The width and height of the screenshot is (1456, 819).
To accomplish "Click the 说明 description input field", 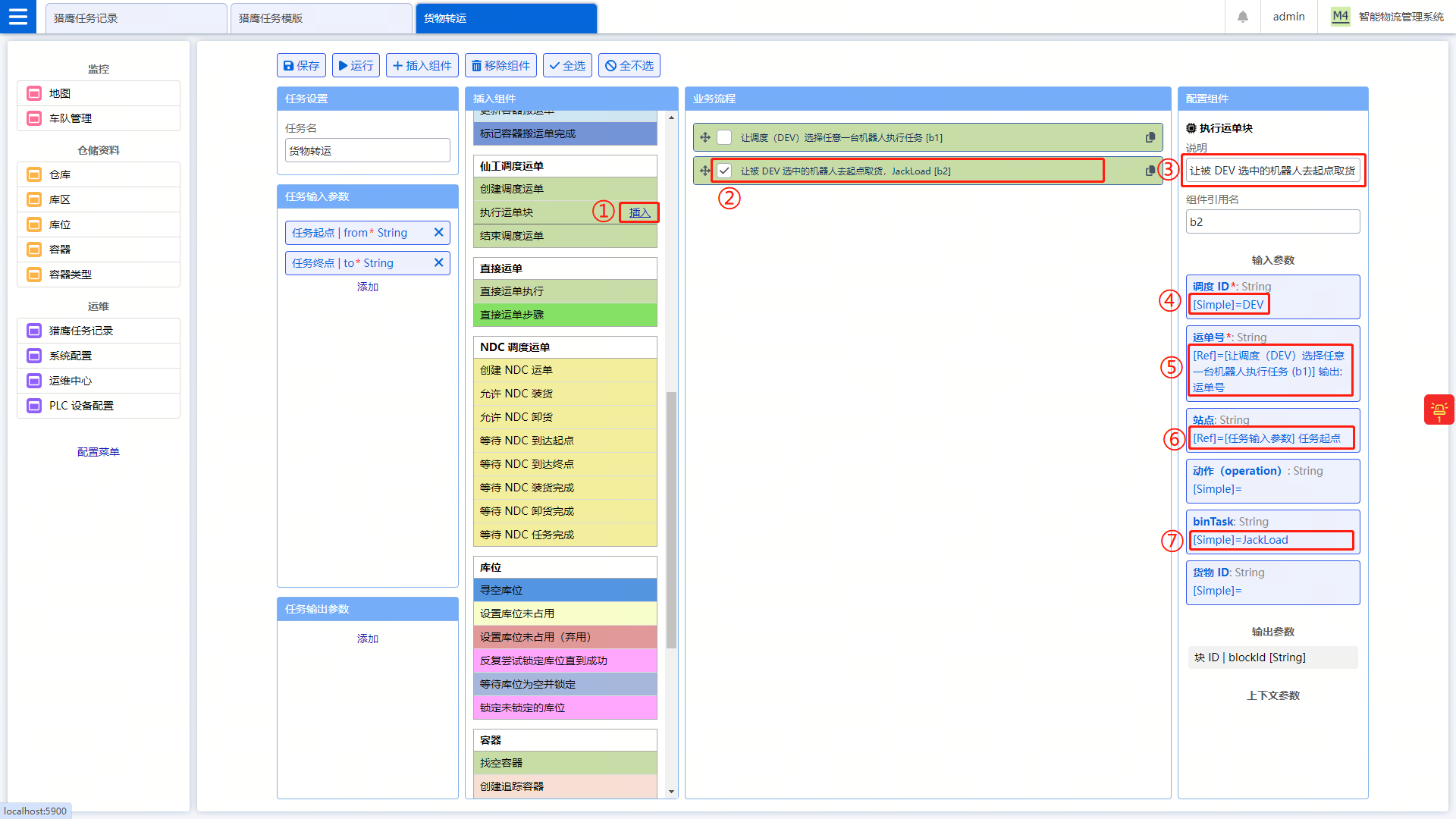I will click(1273, 171).
